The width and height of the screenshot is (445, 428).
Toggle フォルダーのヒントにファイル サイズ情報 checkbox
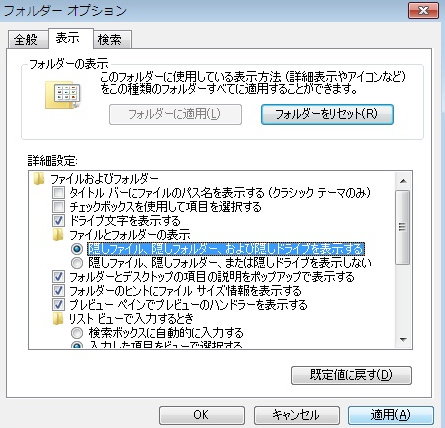[x=58, y=291]
